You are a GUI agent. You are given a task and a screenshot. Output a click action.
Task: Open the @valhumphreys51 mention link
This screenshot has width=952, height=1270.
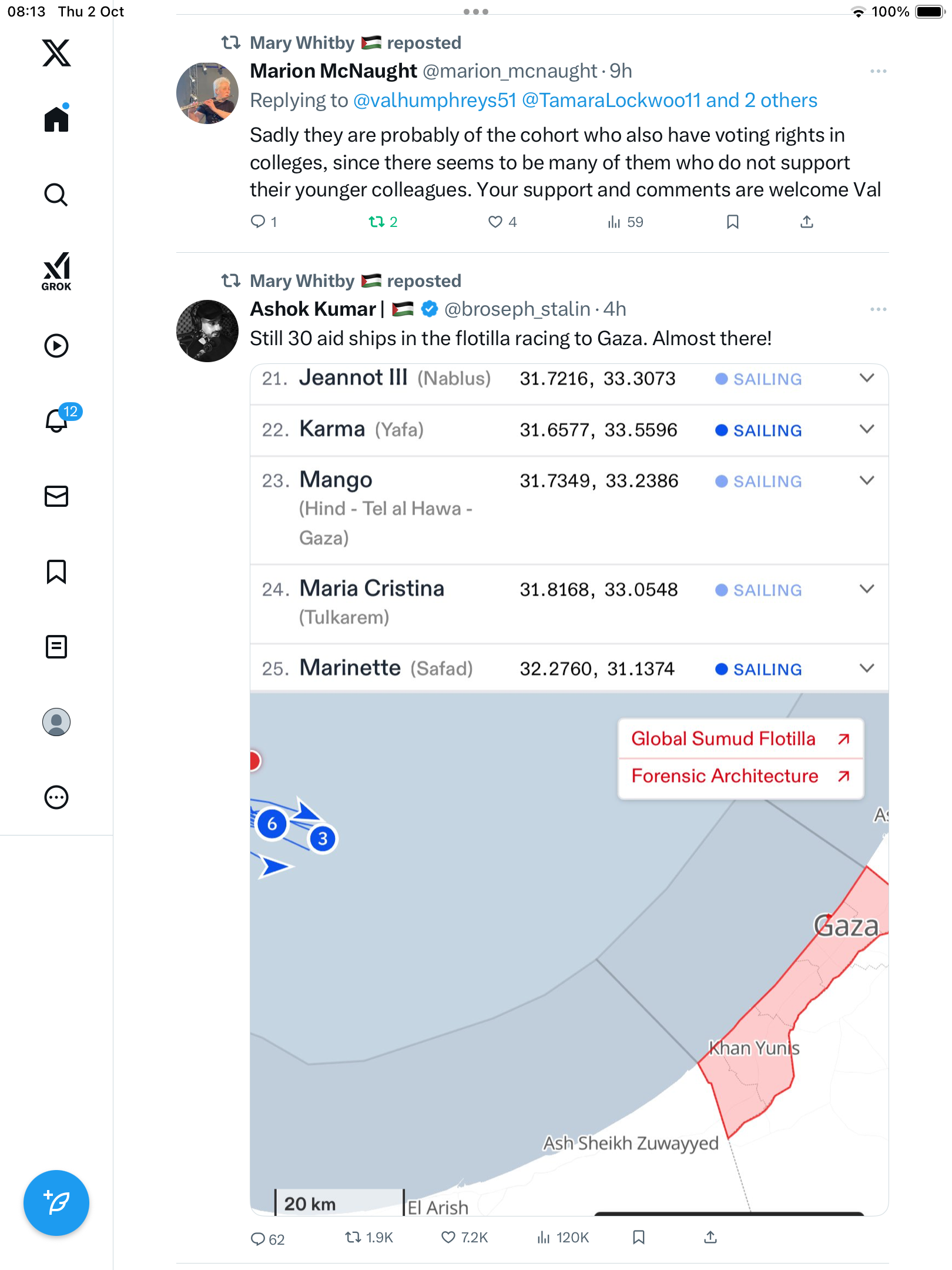[434, 101]
